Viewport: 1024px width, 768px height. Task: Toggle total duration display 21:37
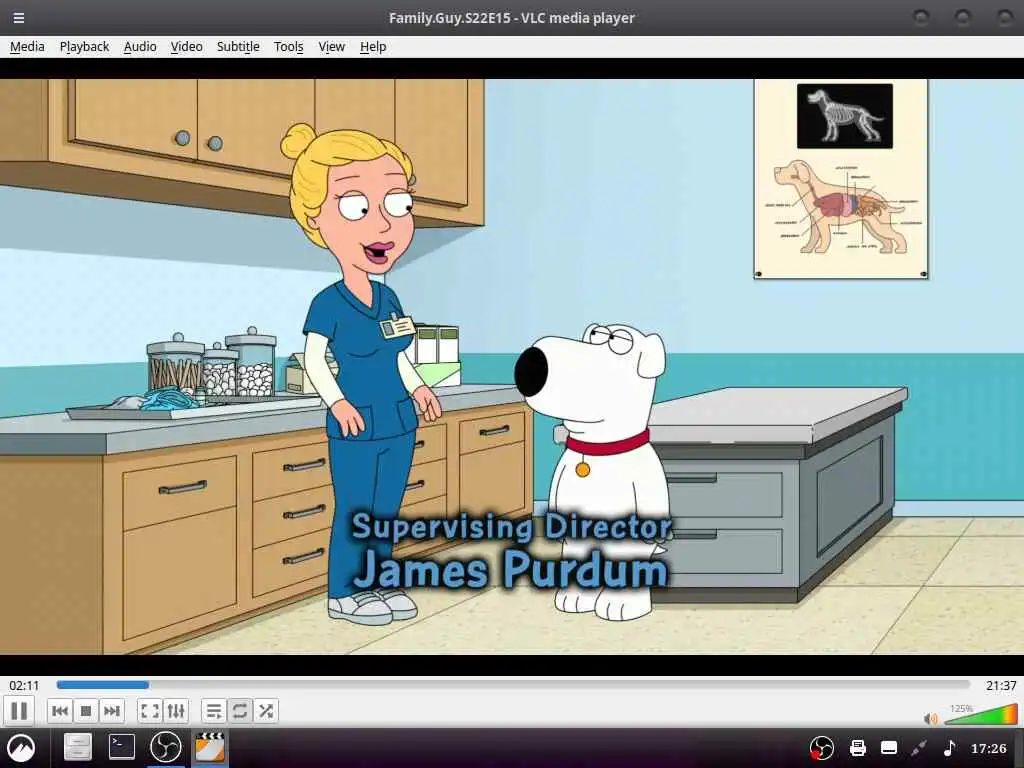coord(1000,685)
